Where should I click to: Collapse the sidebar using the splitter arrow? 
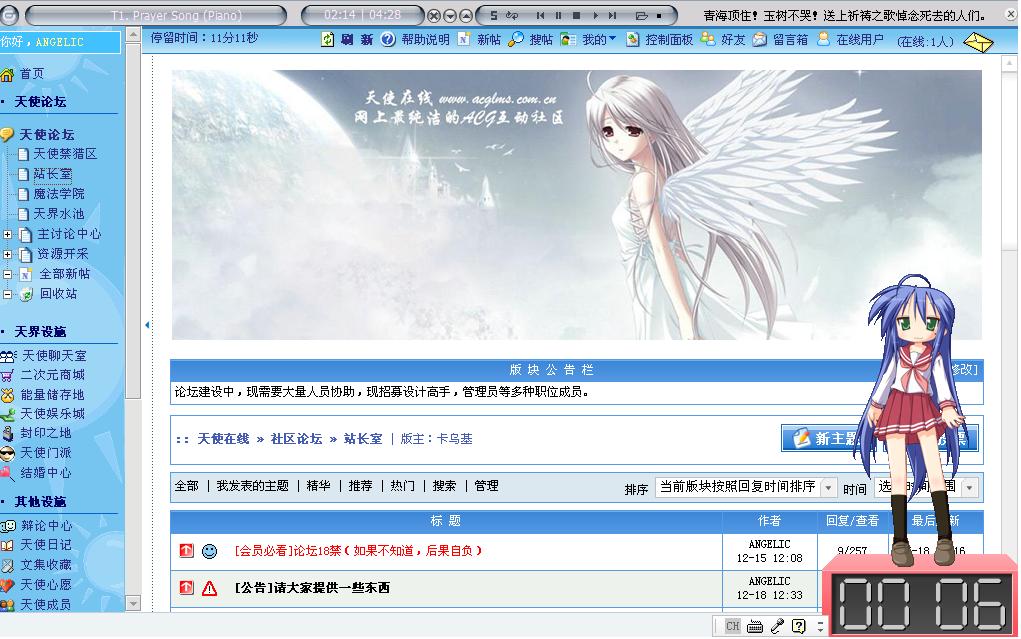(147, 324)
